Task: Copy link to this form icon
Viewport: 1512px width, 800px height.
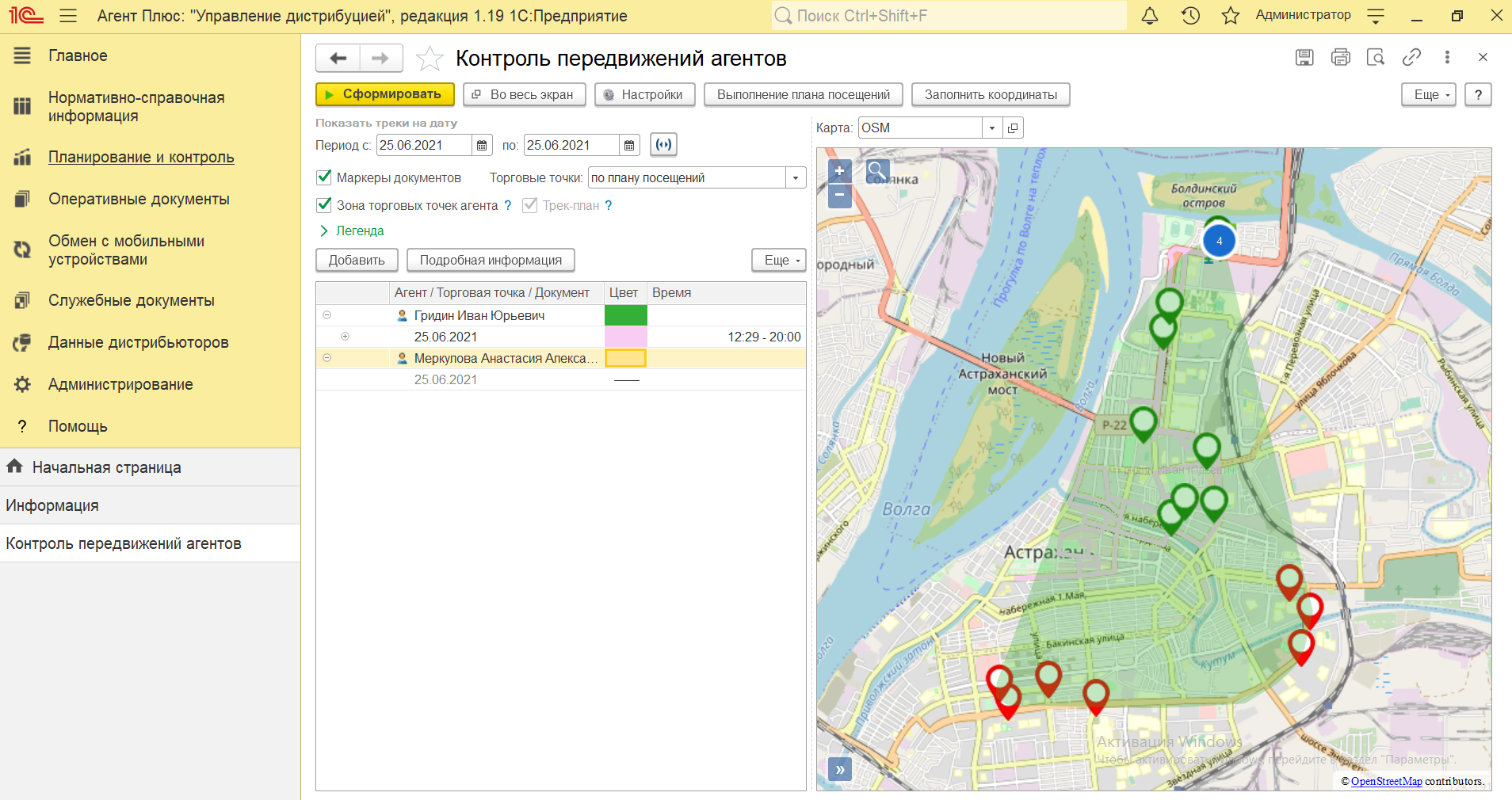Action: pos(1411,57)
